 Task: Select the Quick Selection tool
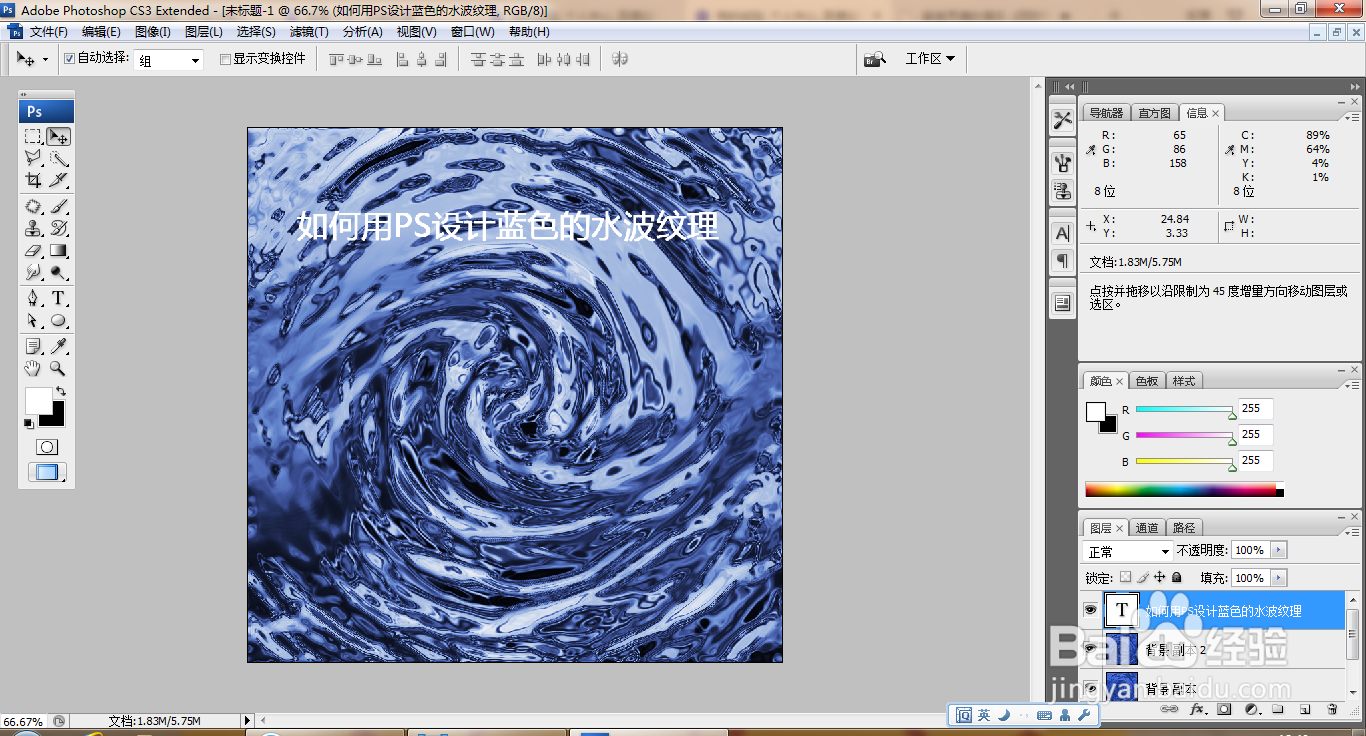point(59,158)
